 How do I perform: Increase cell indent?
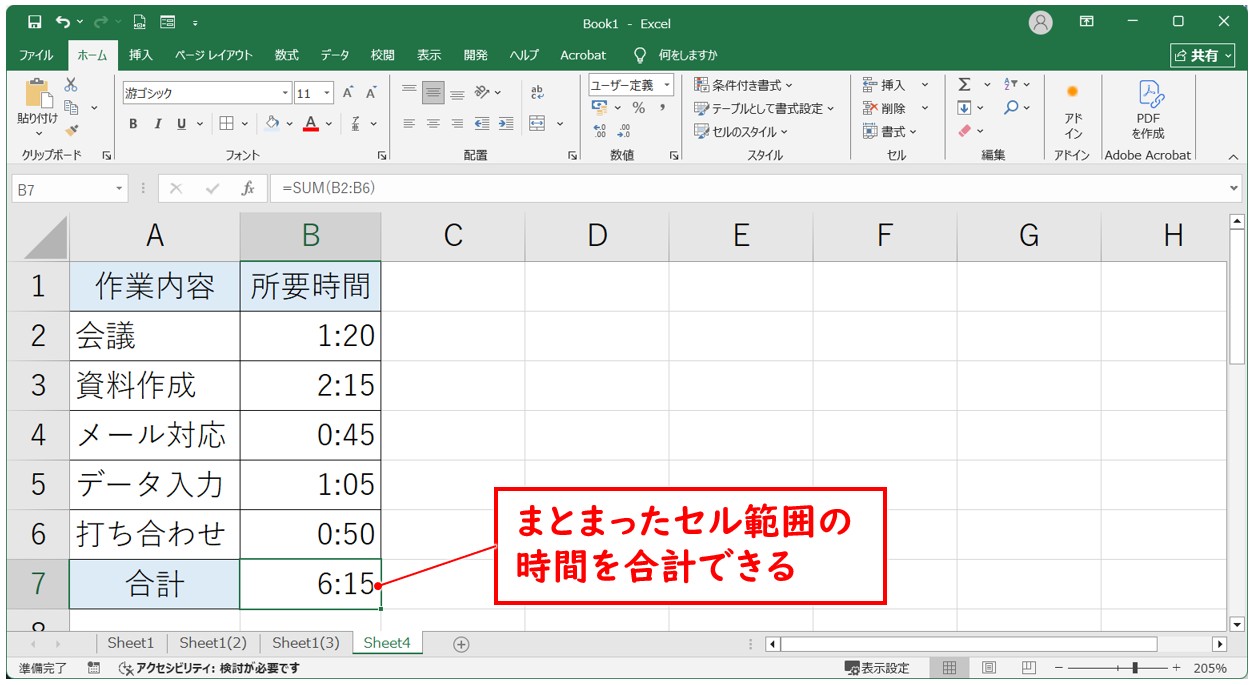(x=506, y=124)
